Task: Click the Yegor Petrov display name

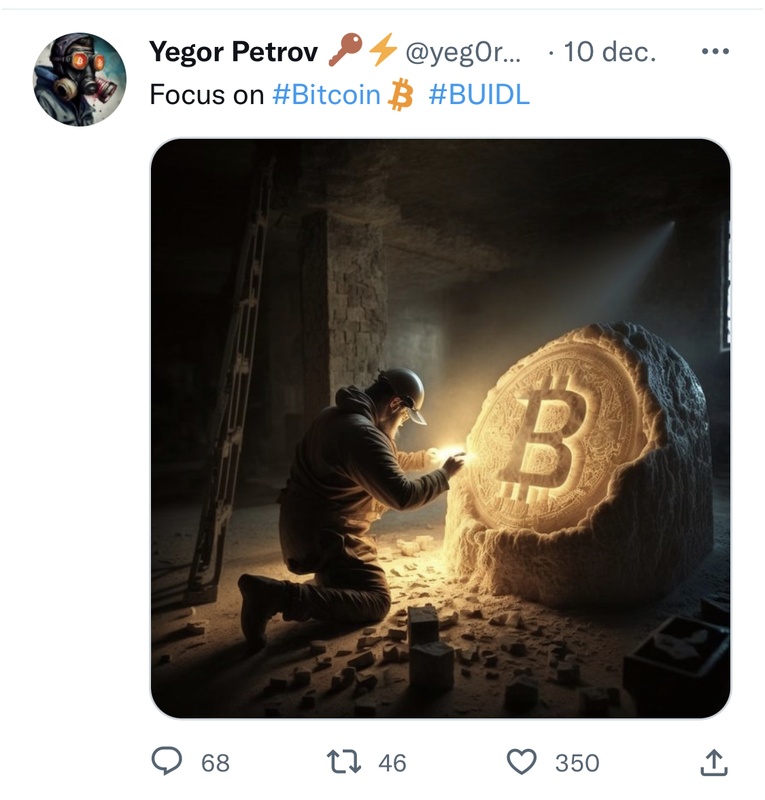Action: click(233, 51)
